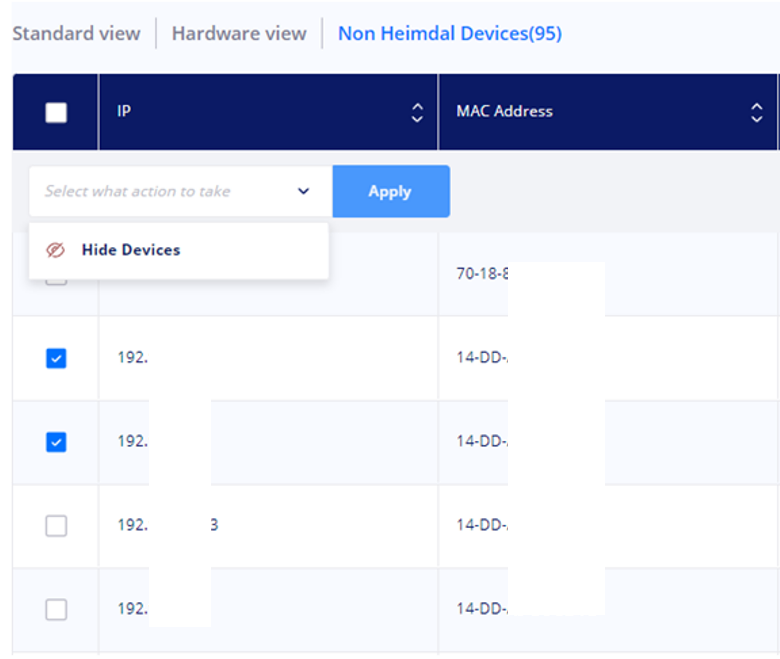The width and height of the screenshot is (780, 659).
Task: Switch to Standard view tab
Action: coord(76,33)
